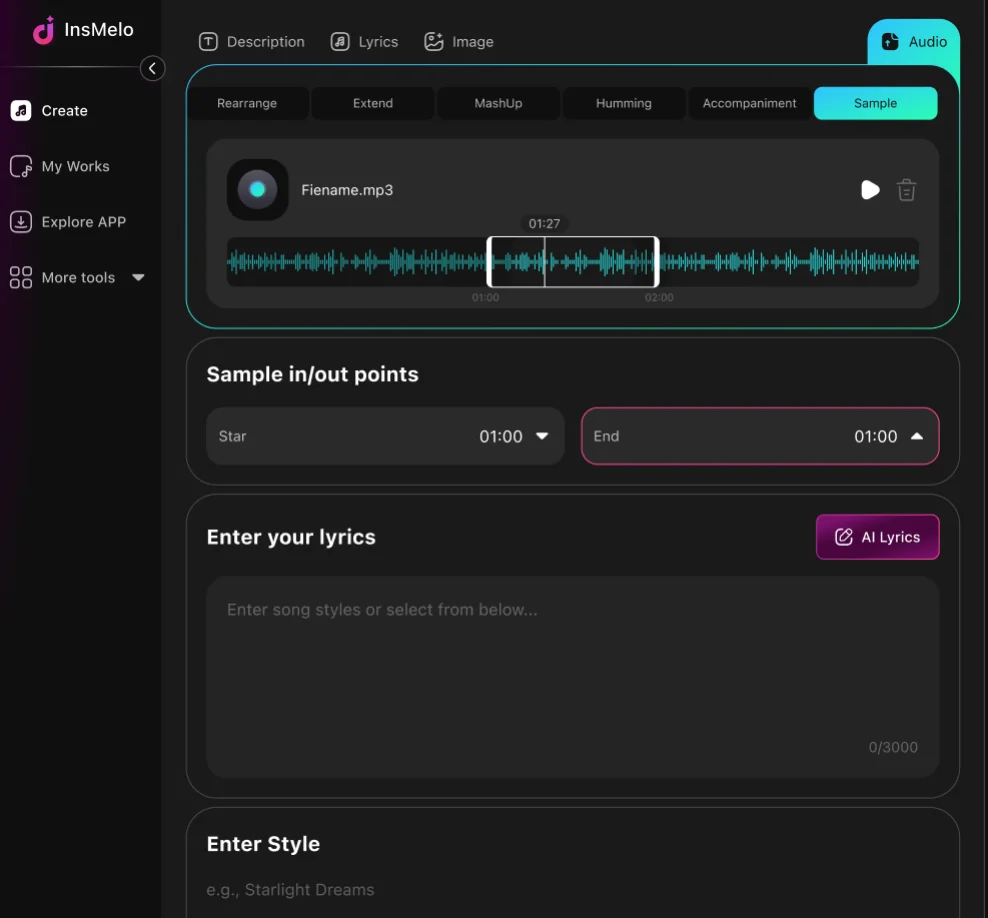Viewport: 988px width, 918px height.
Task: Collapse the sidebar with the chevron button
Action: 152,68
